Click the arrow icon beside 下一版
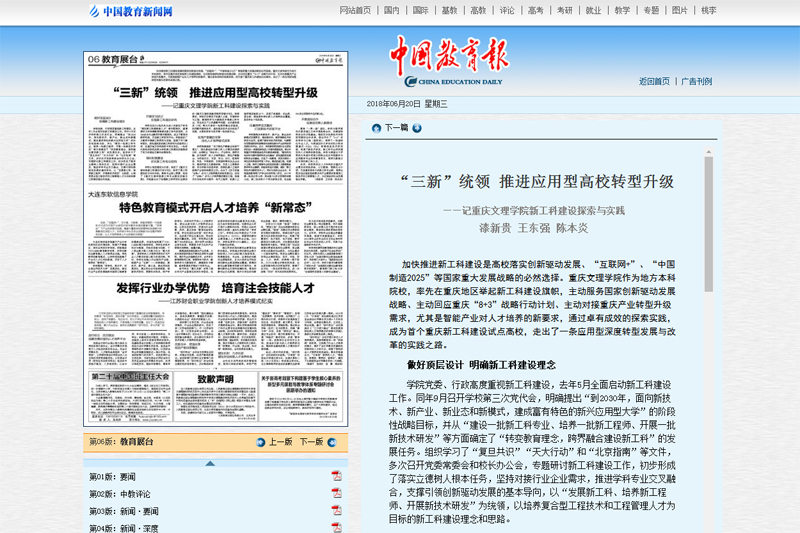 [x=334, y=441]
